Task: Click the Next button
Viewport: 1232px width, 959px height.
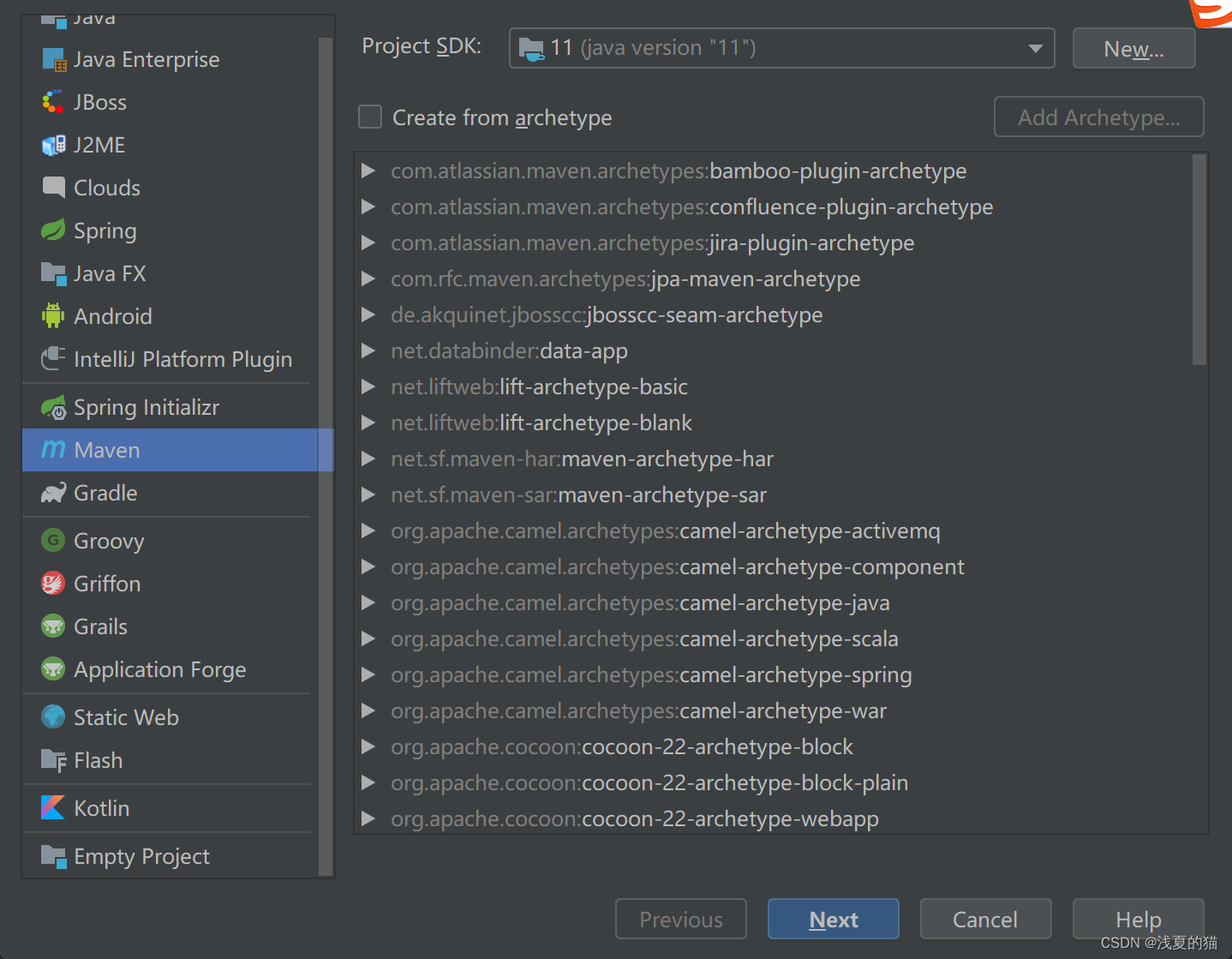Action: (833, 919)
